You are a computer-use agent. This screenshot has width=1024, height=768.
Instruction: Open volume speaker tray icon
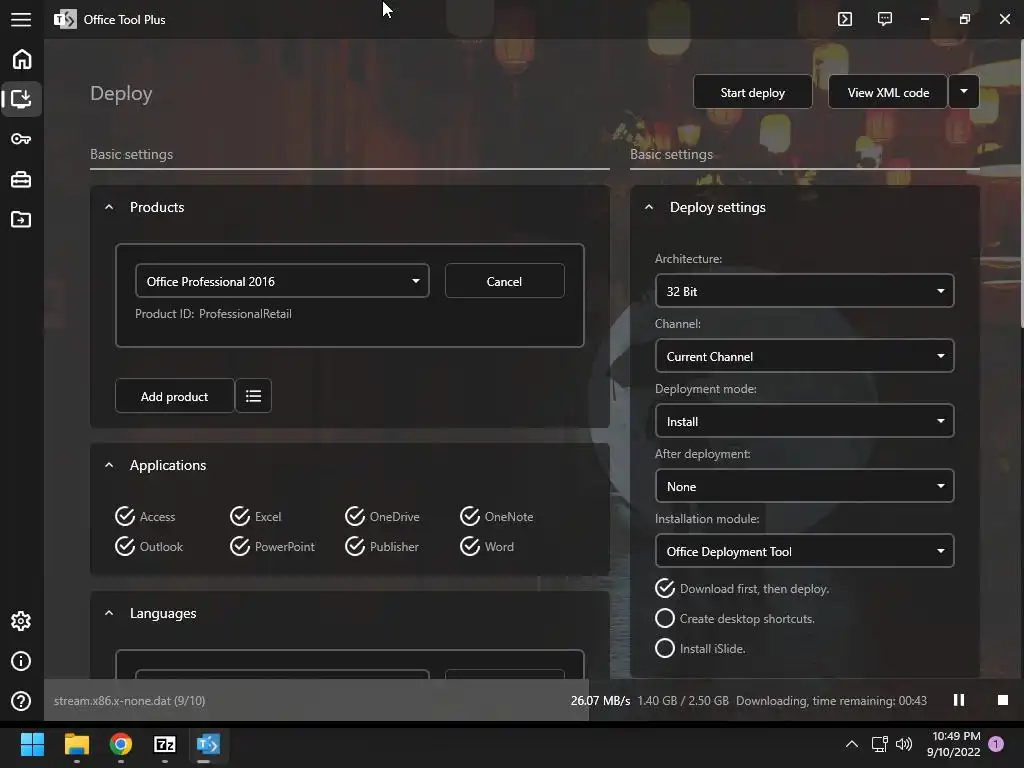[904, 744]
